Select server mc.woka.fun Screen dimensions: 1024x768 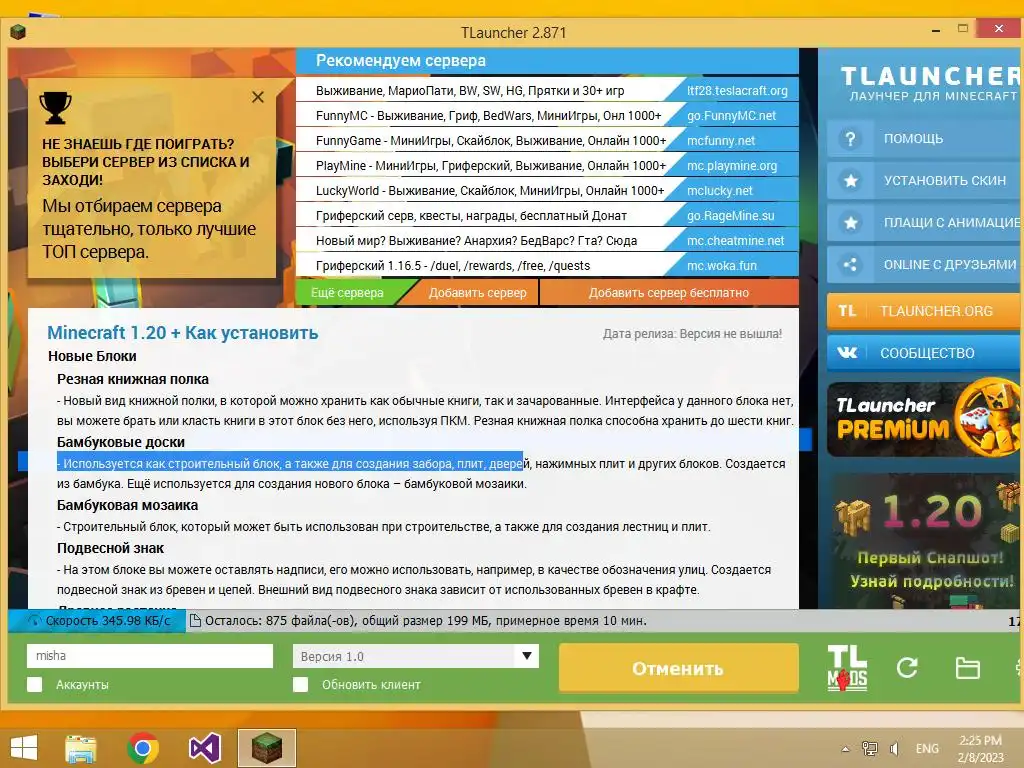pos(722,266)
